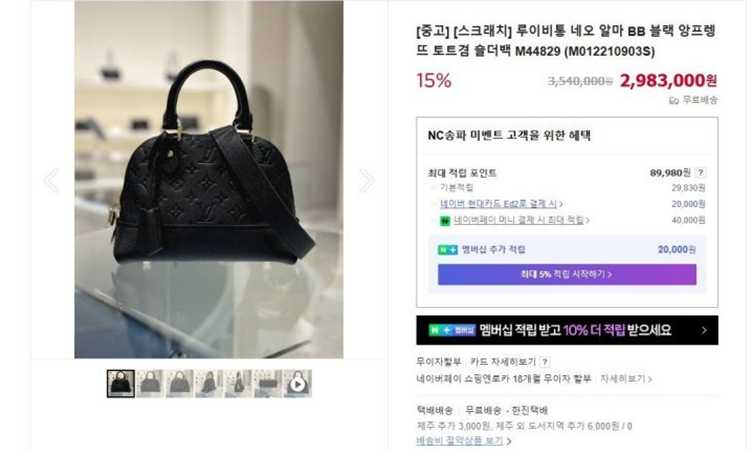Click the purple 5% points start button
The height and width of the screenshot is (450, 750).
[x=567, y=274]
